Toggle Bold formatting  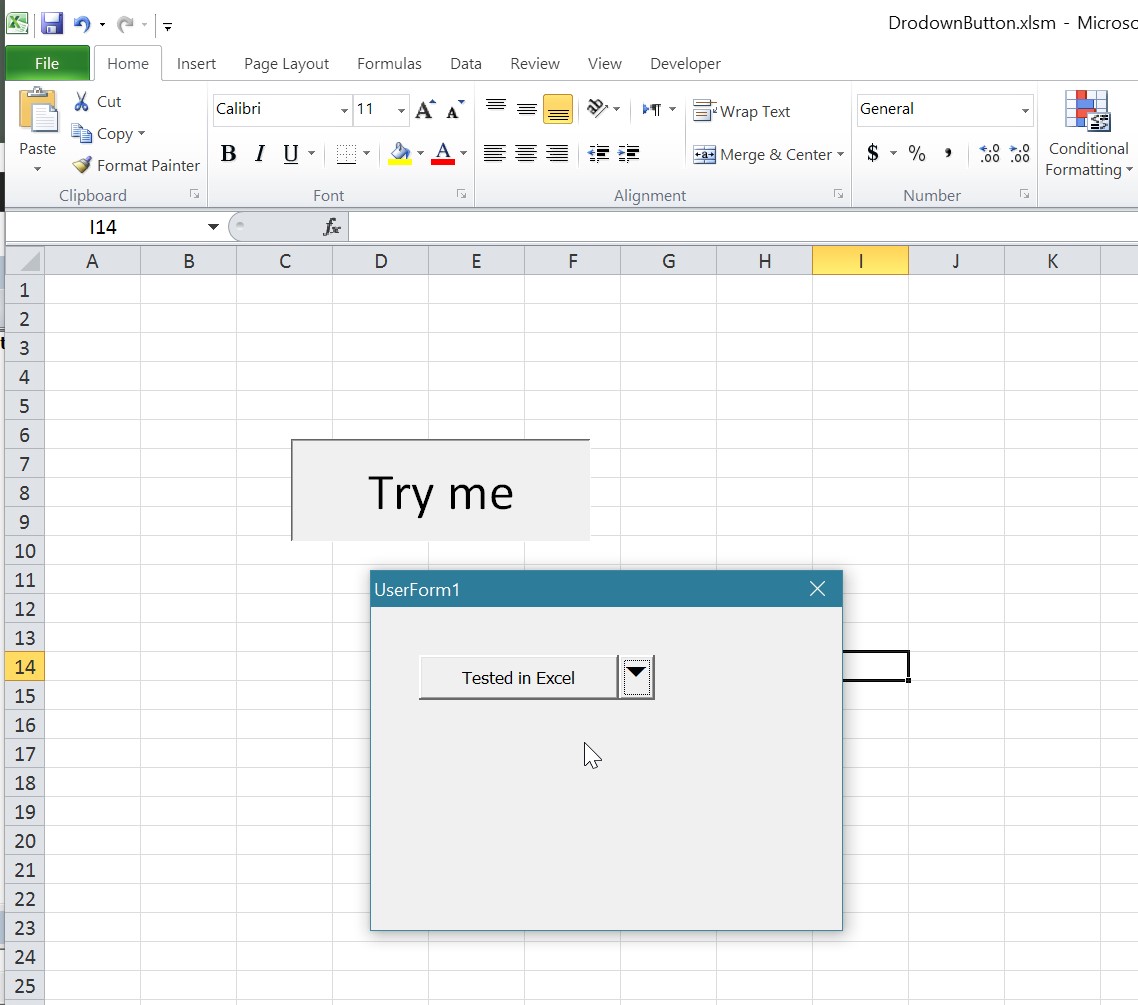[x=228, y=154]
